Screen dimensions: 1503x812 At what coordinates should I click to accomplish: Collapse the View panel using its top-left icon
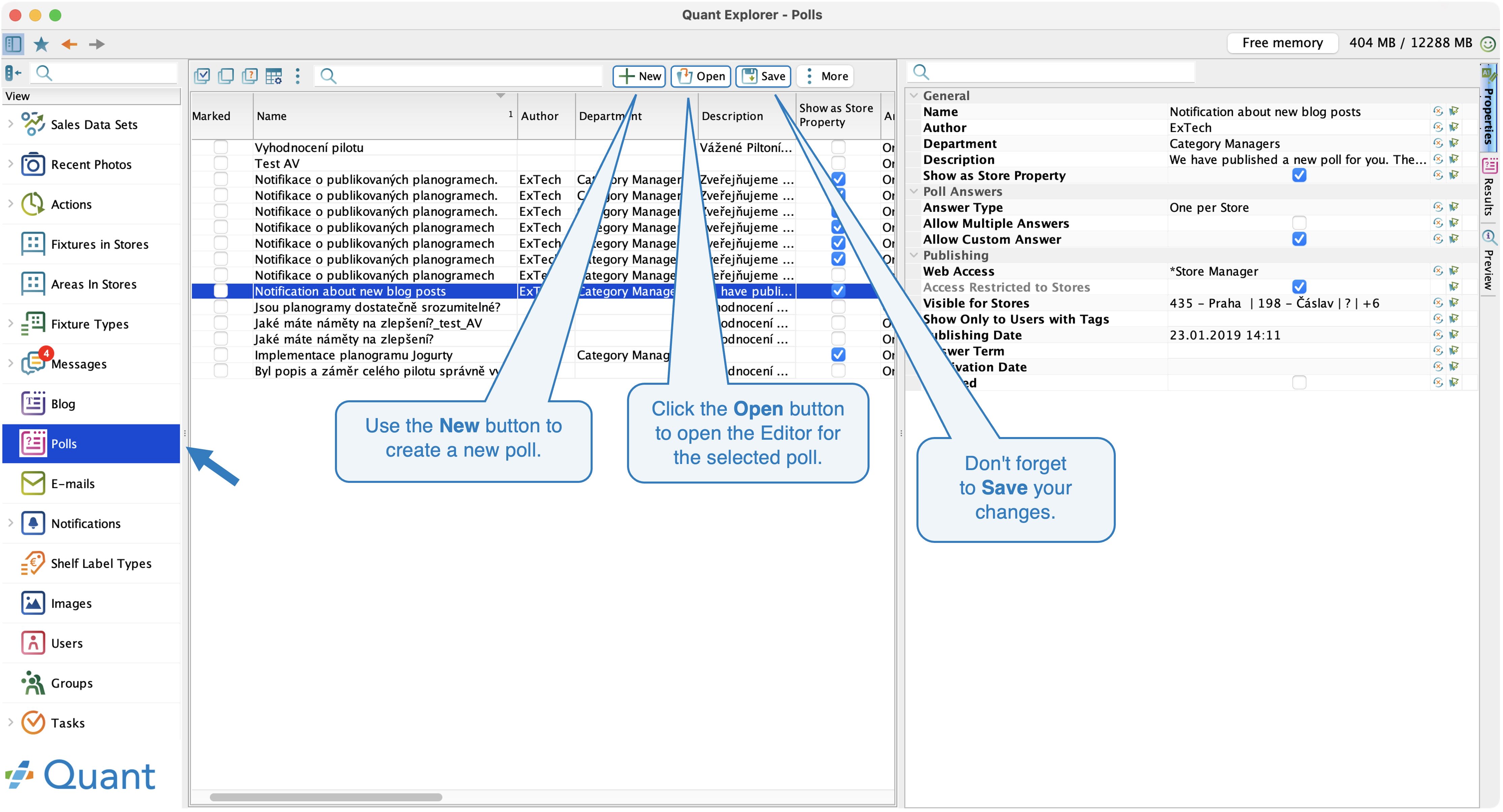coord(13,73)
